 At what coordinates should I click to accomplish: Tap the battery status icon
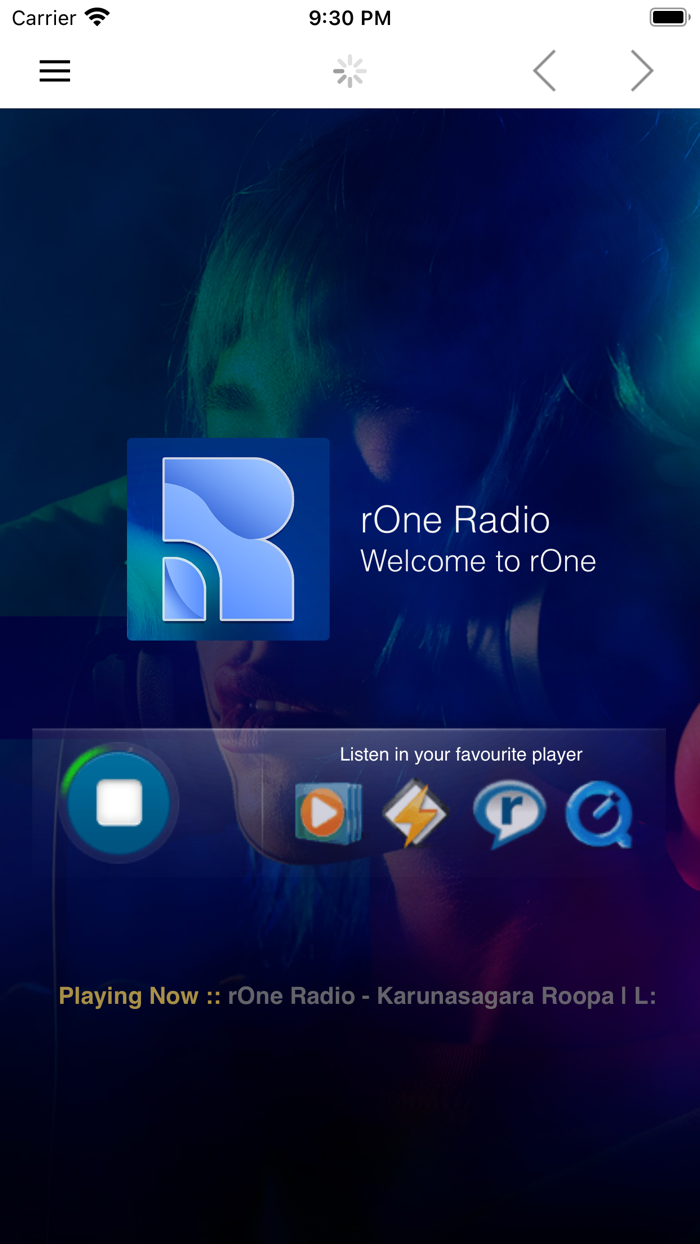(x=670, y=17)
